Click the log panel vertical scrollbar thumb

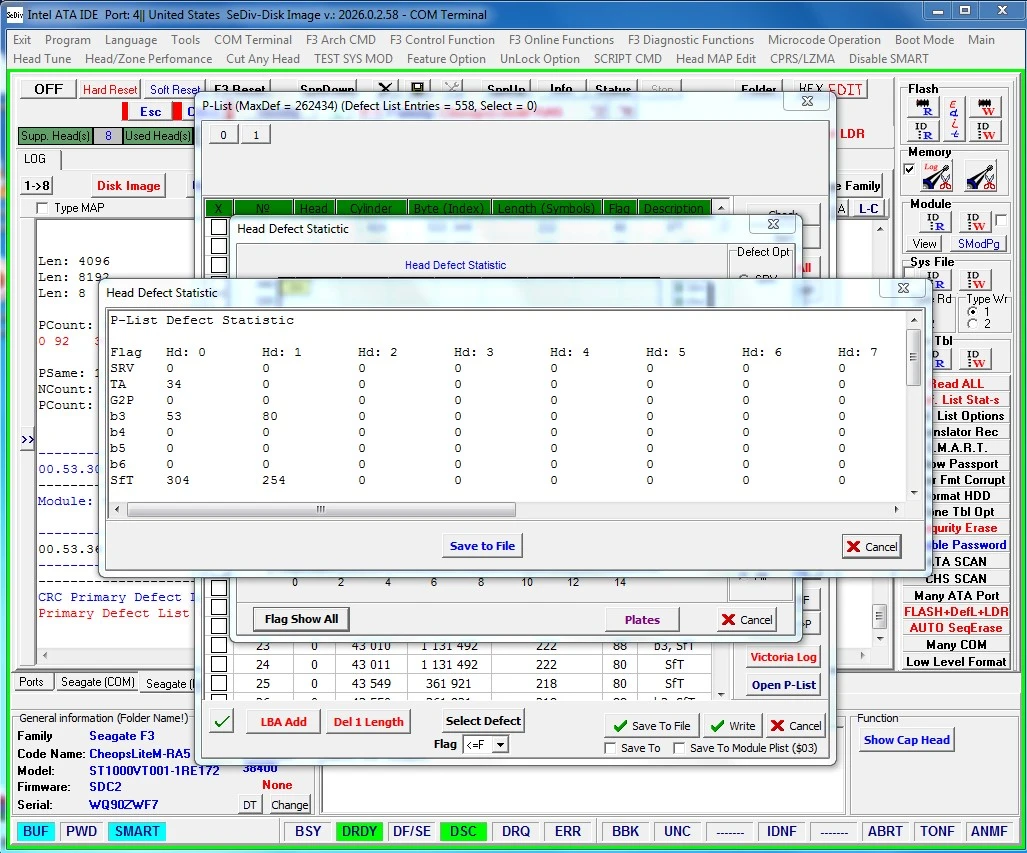880,616
